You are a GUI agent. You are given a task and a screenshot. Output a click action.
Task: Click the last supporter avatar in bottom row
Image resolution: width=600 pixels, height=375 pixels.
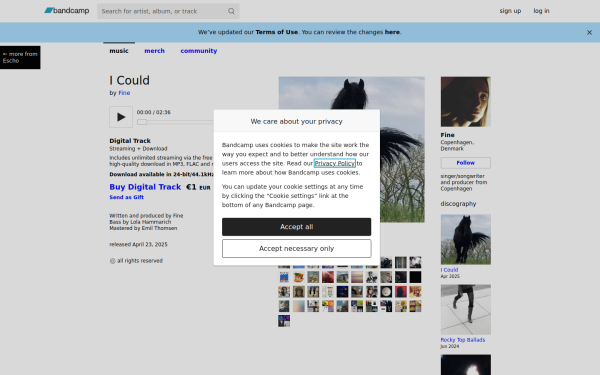tap(284, 321)
